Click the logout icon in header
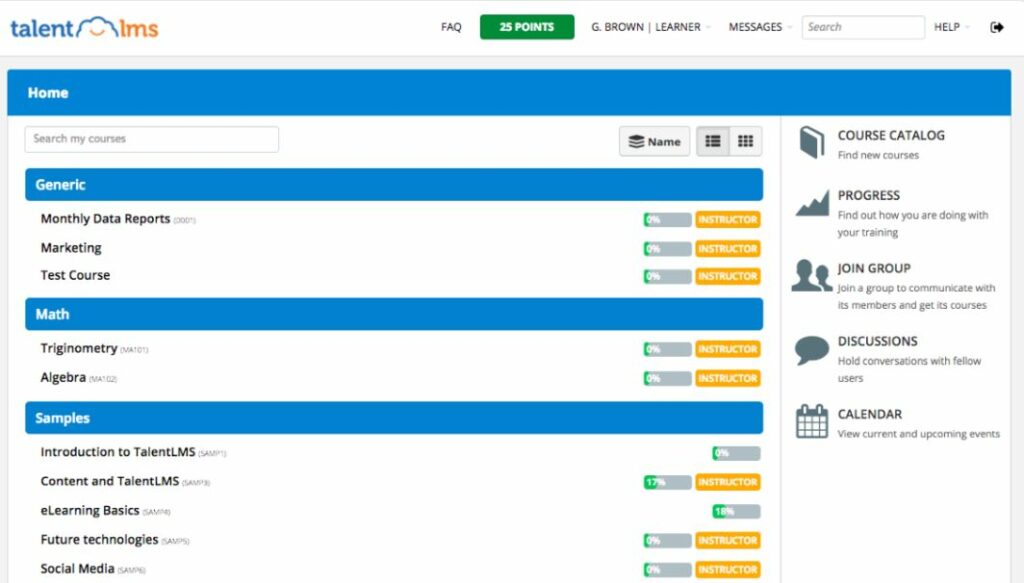The image size is (1024, 583). tap(997, 27)
